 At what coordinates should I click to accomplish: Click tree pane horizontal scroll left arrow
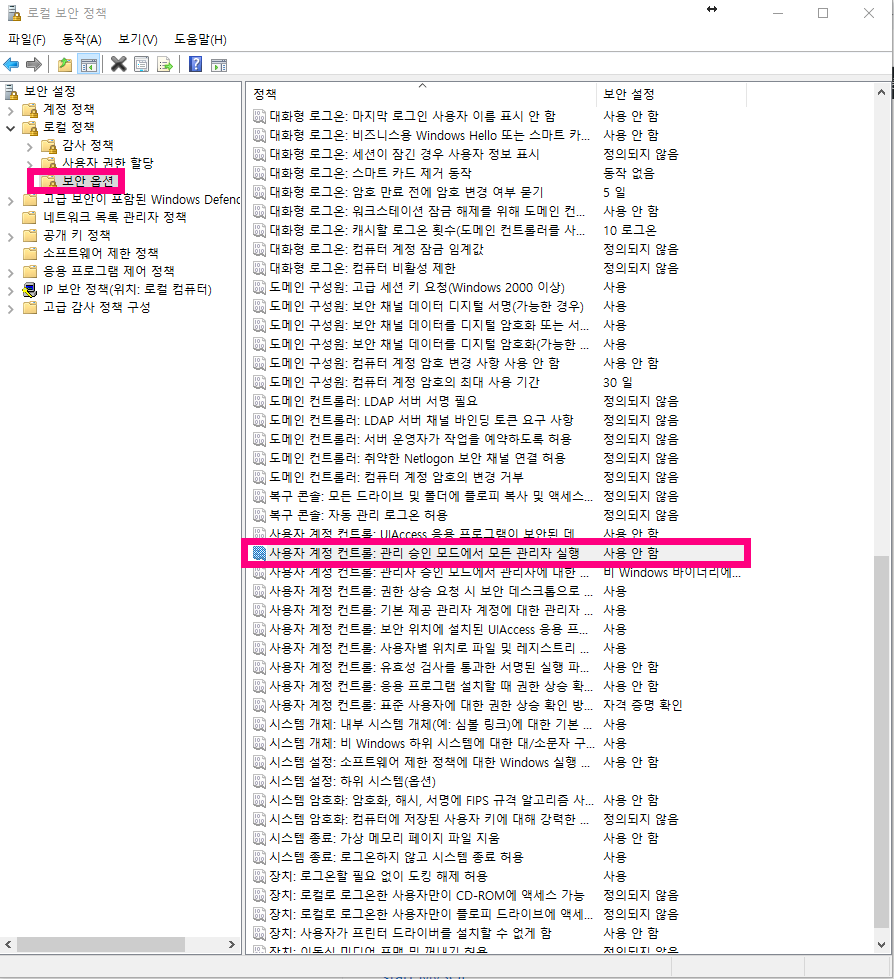[x=8, y=945]
